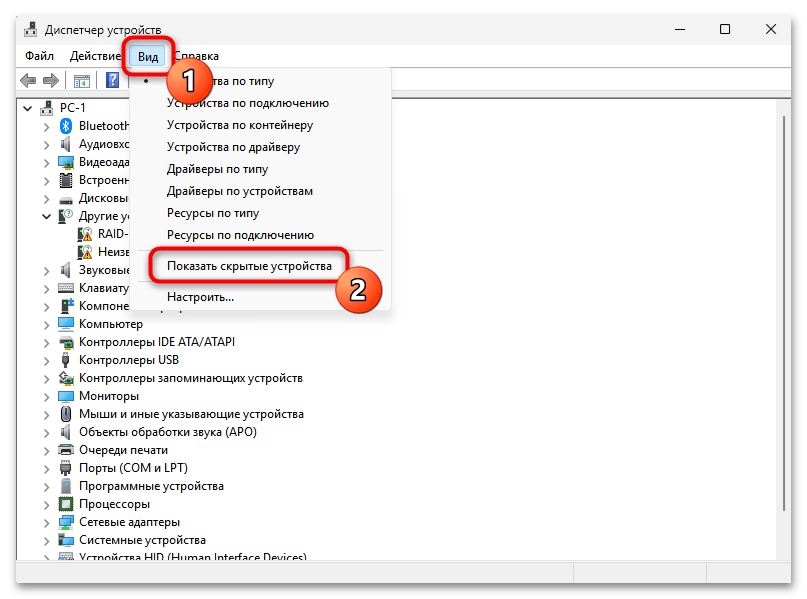This screenshot has height=599, width=807.
Task: Choose Настроить... in the Вид menu
Action: (201, 297)
